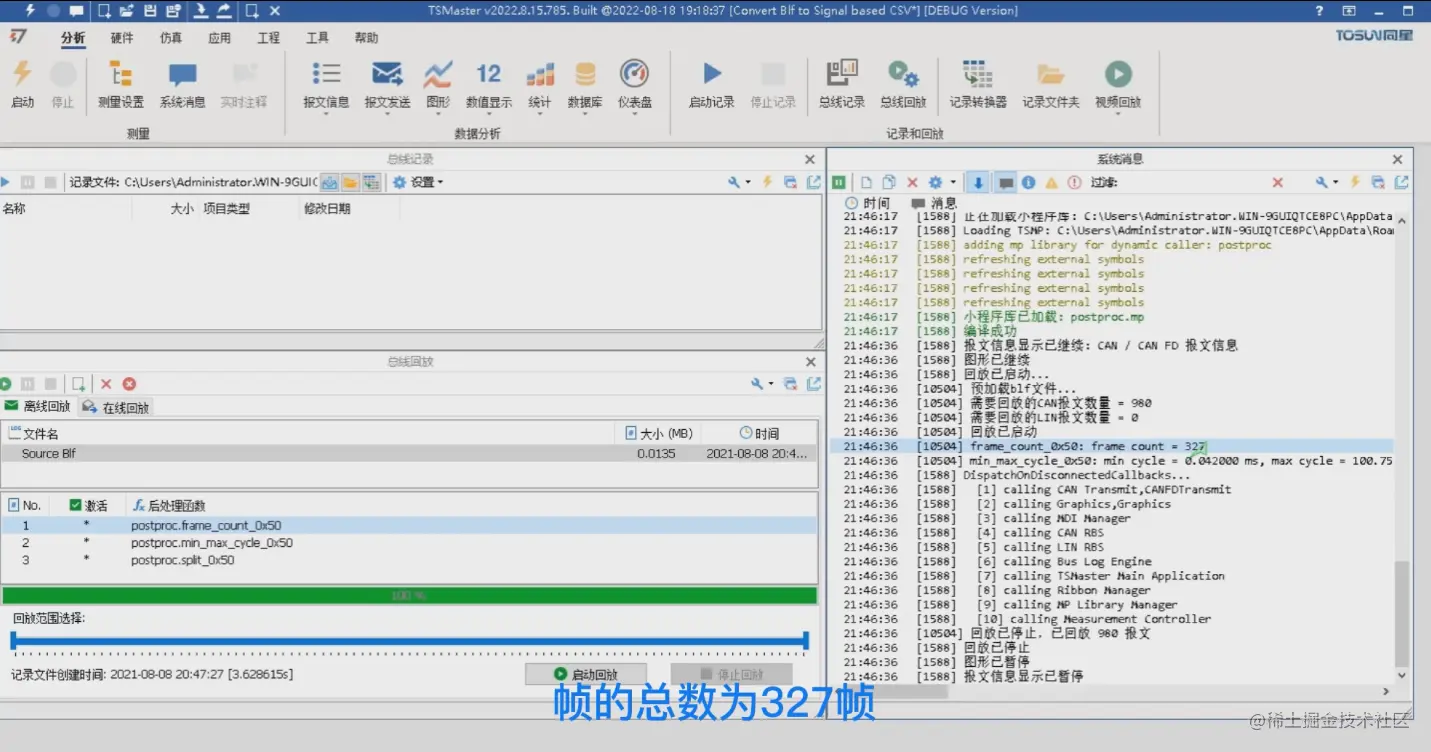The width and height of the screenshot is (1431, 752).
Task: Click 启动记录 to start logging
Action: (712, 84)
